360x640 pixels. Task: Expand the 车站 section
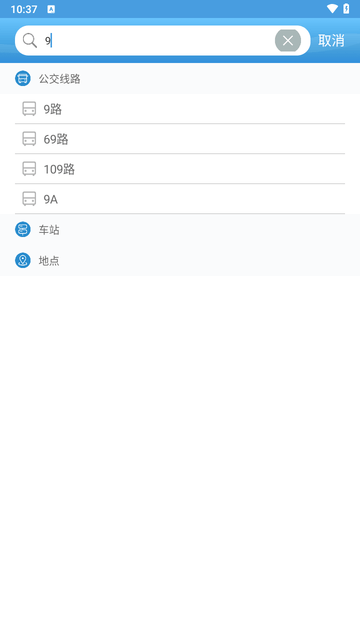point(180,230)
